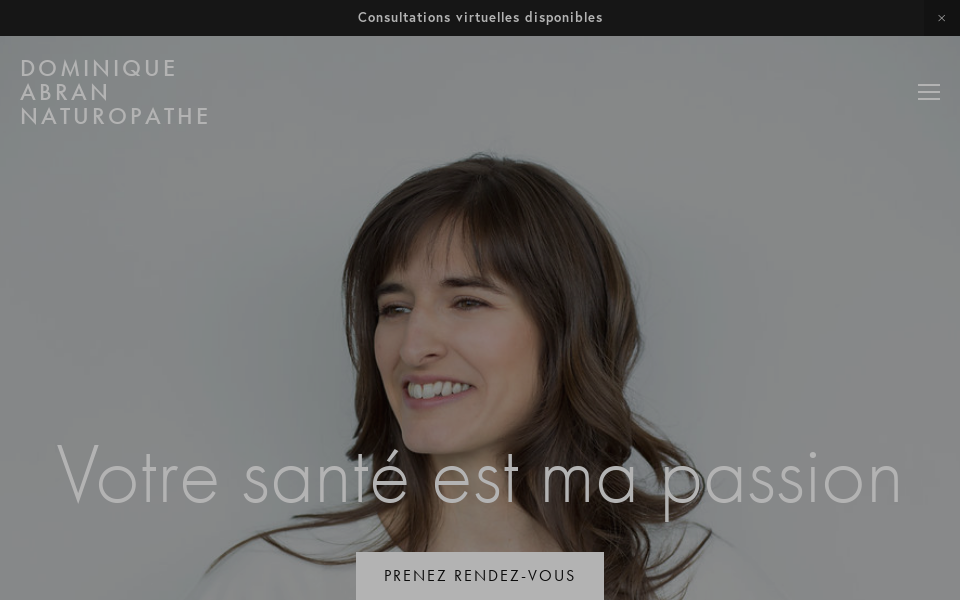
Task: Dismiss the announcement bar with the X
Action: 942,18
